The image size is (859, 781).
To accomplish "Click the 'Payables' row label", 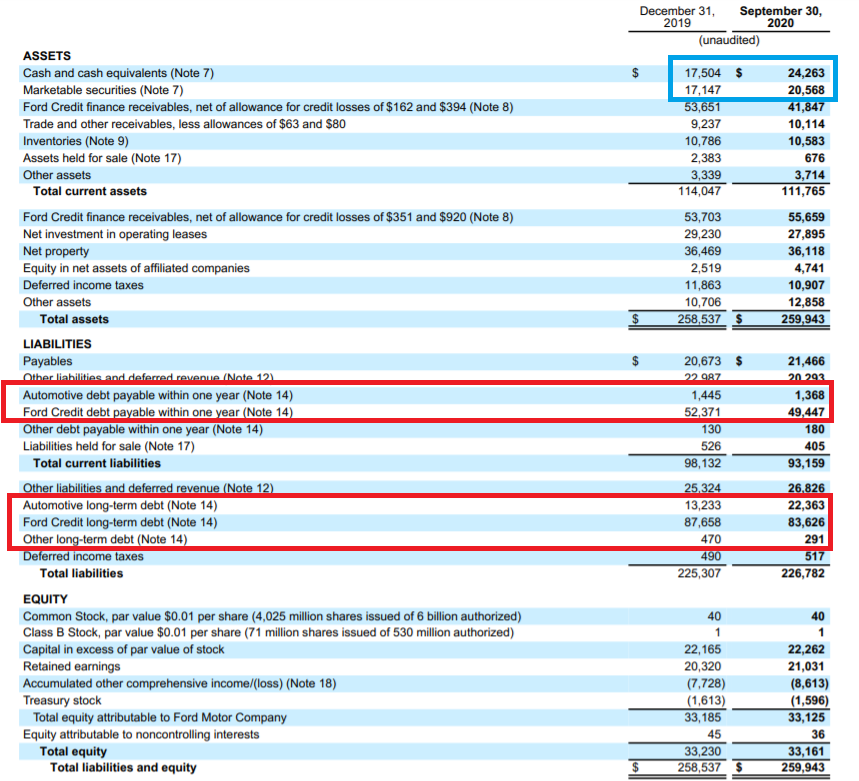I will point(48,361).
